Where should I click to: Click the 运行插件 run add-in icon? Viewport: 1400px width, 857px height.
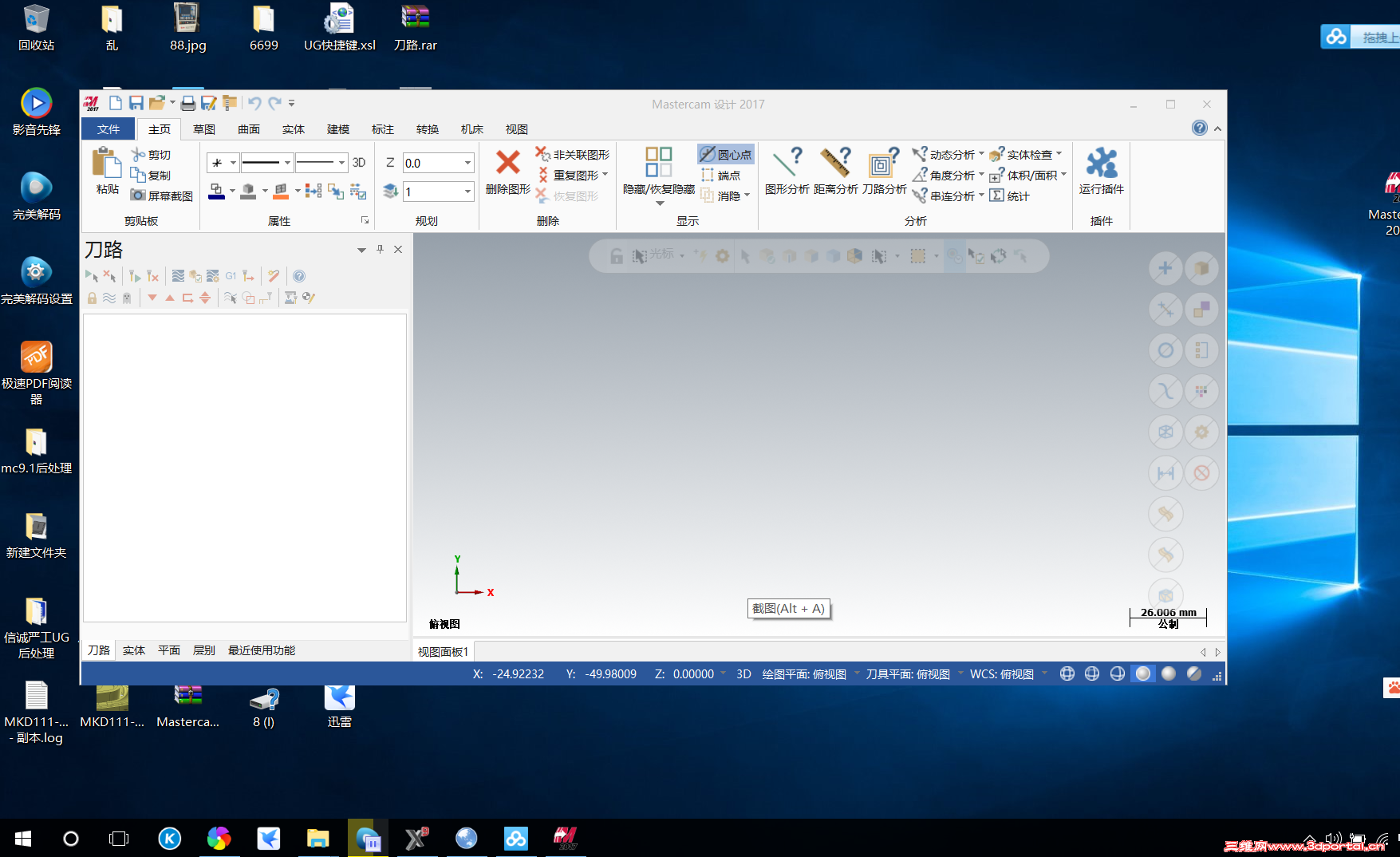(x=1101, y=171)
